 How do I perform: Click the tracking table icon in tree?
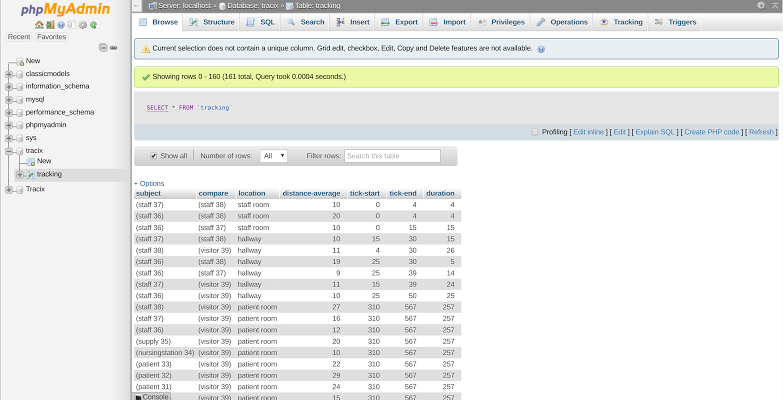click(x=30, y=175)
